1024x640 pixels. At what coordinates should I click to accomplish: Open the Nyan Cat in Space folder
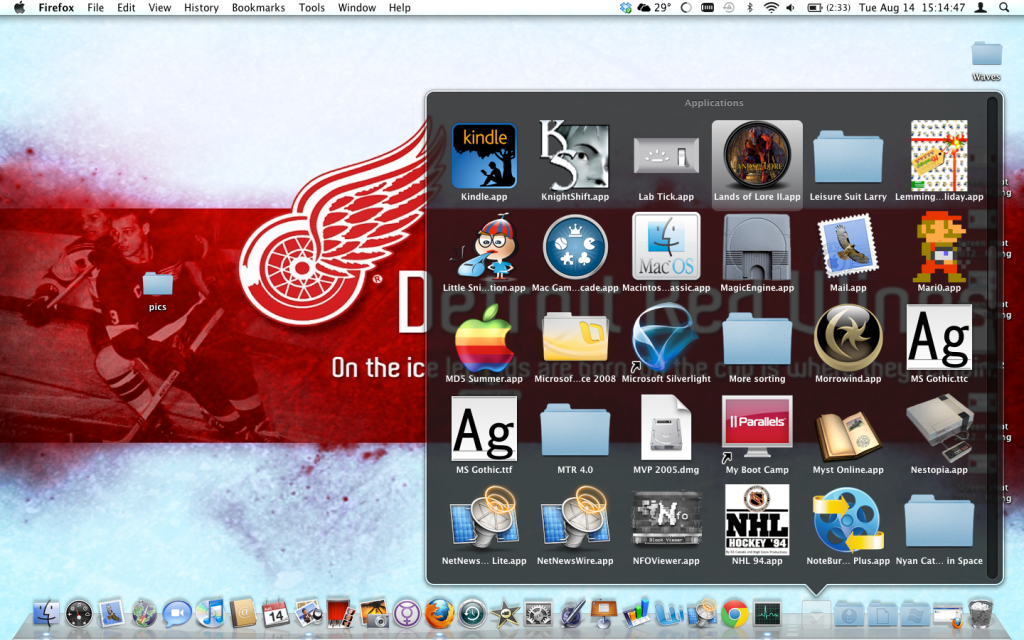click(x=939, y=521)
